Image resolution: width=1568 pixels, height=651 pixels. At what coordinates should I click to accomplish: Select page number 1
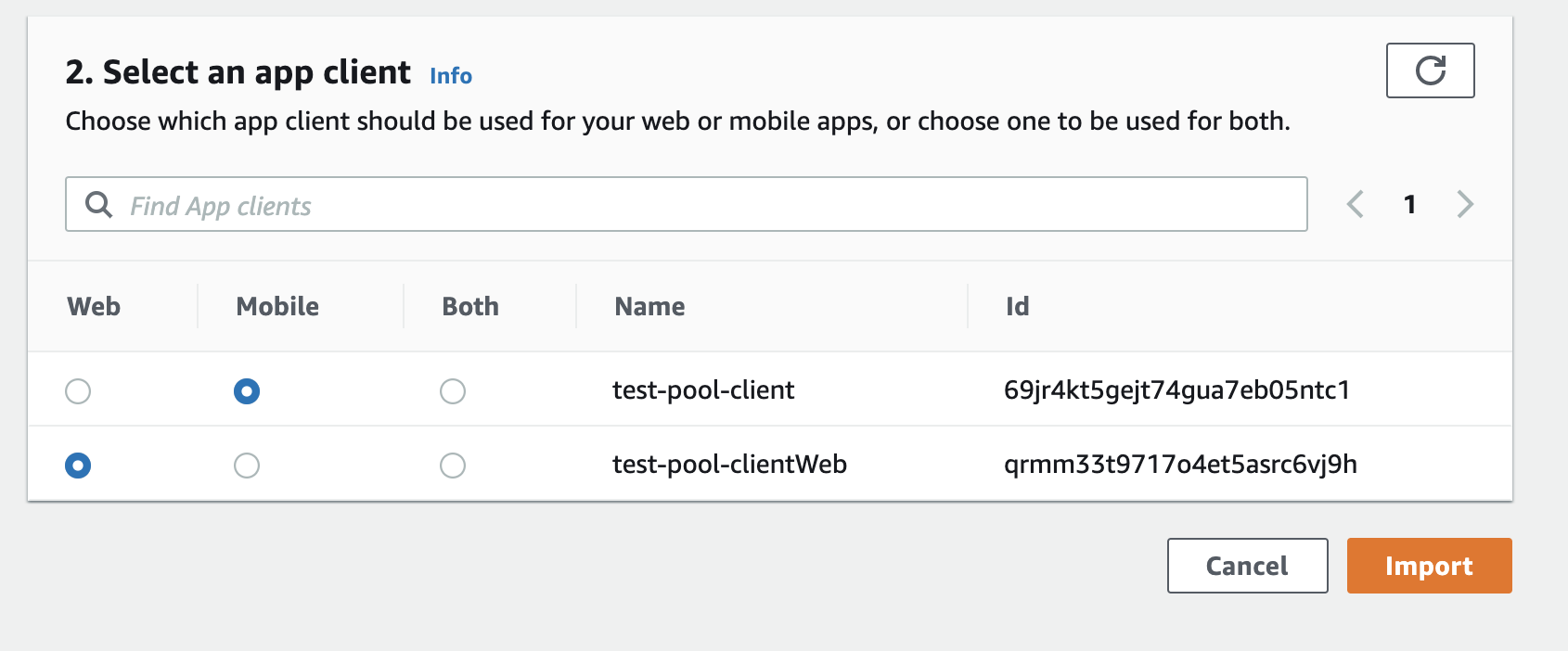coord(1409,204)
